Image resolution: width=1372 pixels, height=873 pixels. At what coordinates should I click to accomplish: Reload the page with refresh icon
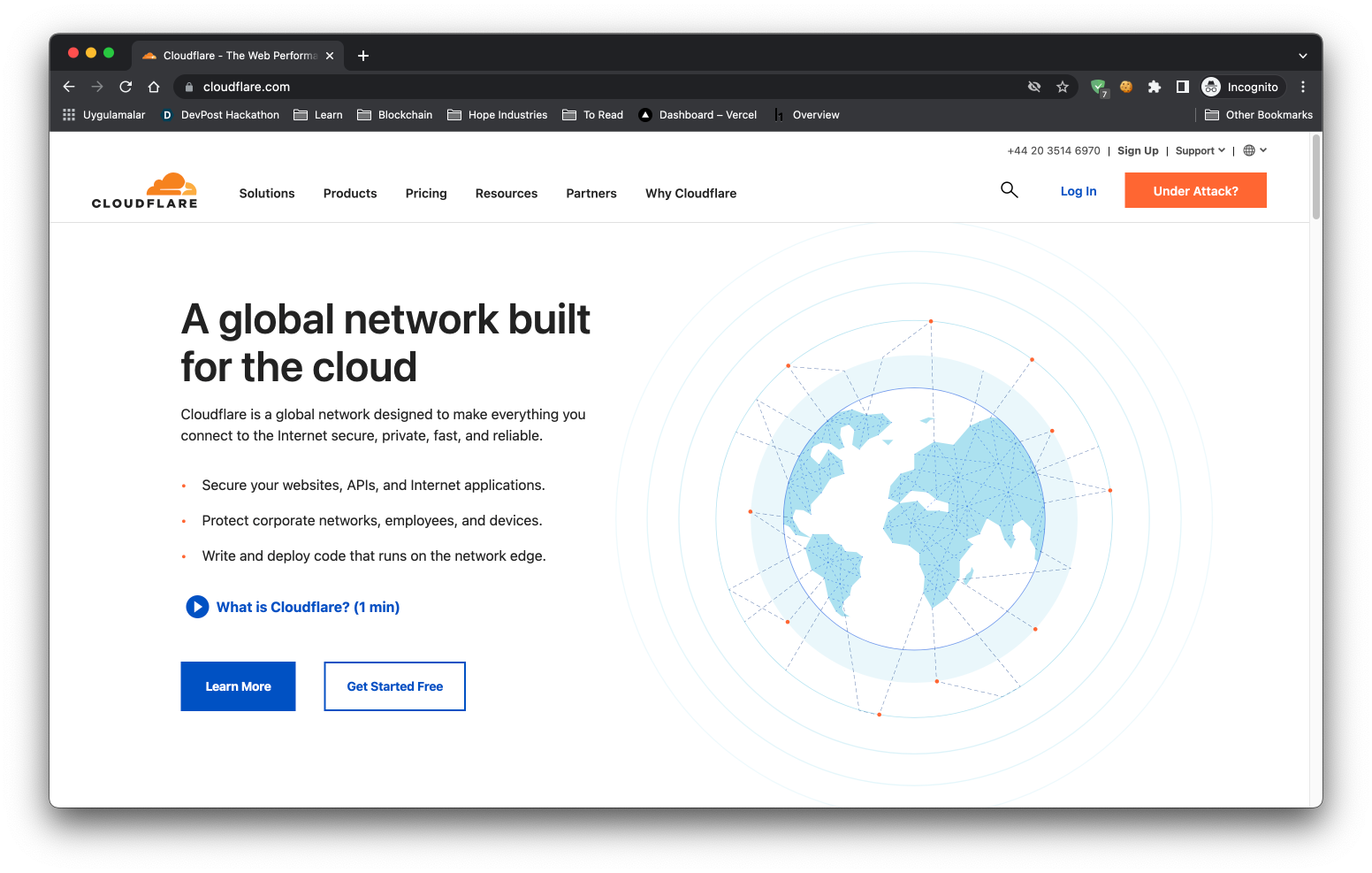tap(125, 87)
